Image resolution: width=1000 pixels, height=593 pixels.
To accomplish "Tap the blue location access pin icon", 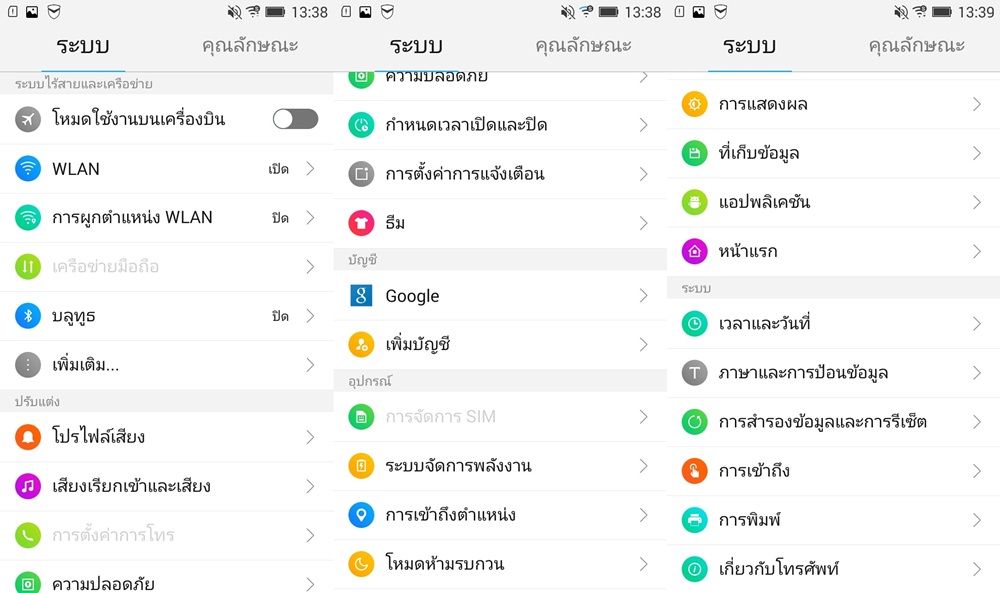I will [x=361, y=515].
